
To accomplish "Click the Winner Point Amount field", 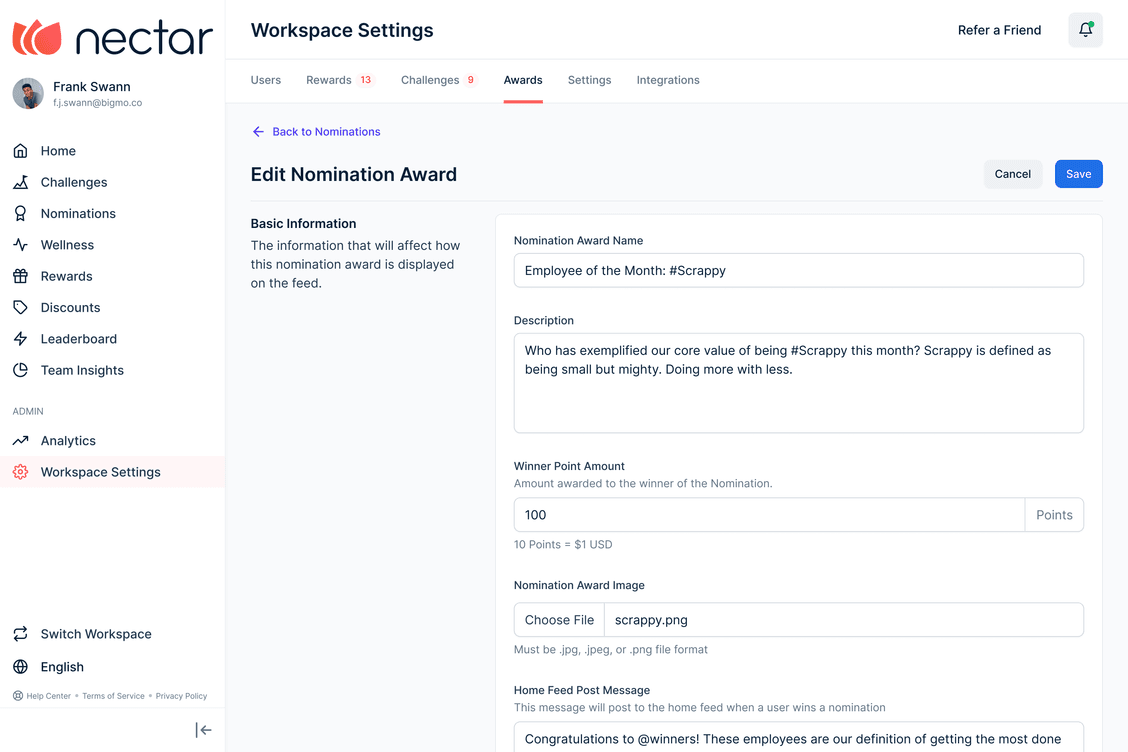I will pos(768,514).
